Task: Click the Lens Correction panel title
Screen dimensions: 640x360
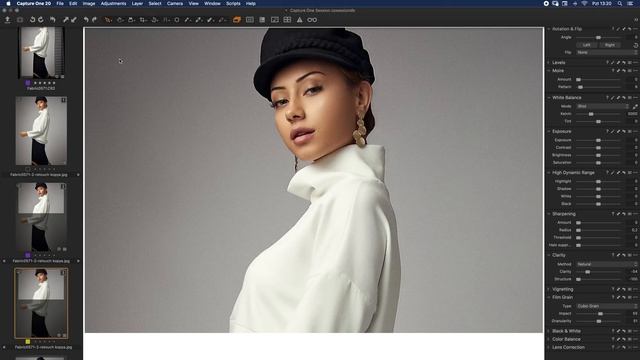Action: point(568,347)
